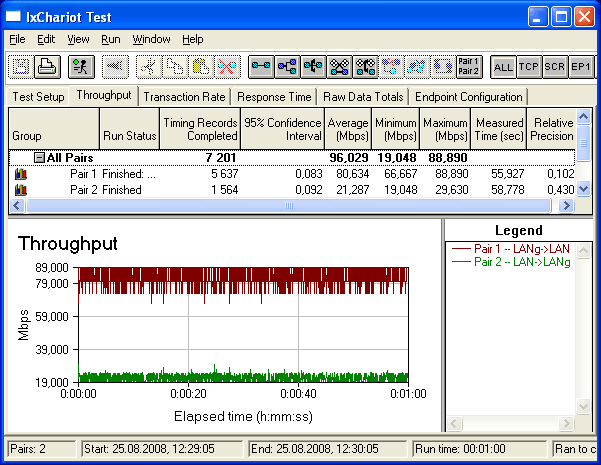Select legend entry Pair 1 -- LANg->LAN
This screenshot has height=465, width=601.
point(511,249)
